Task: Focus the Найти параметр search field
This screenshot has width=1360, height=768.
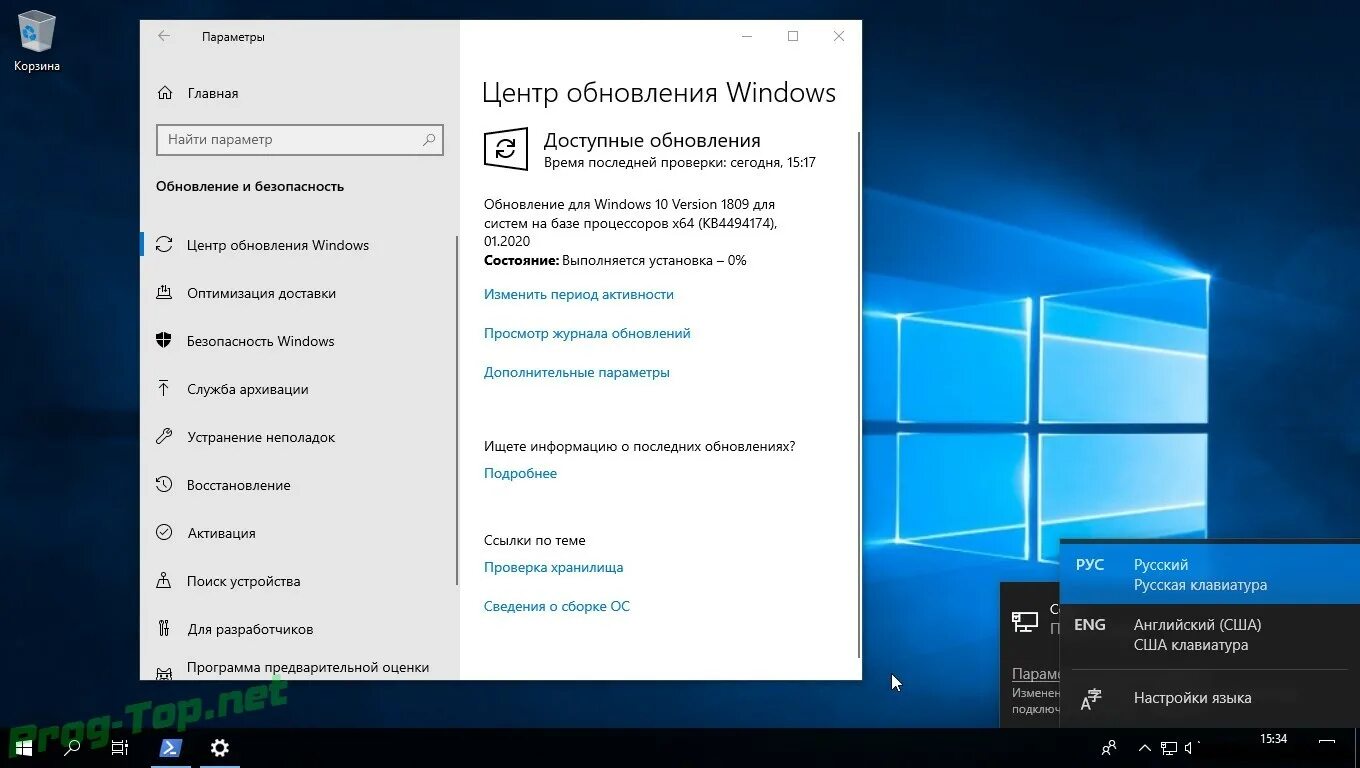Action: tap(300, 140)
